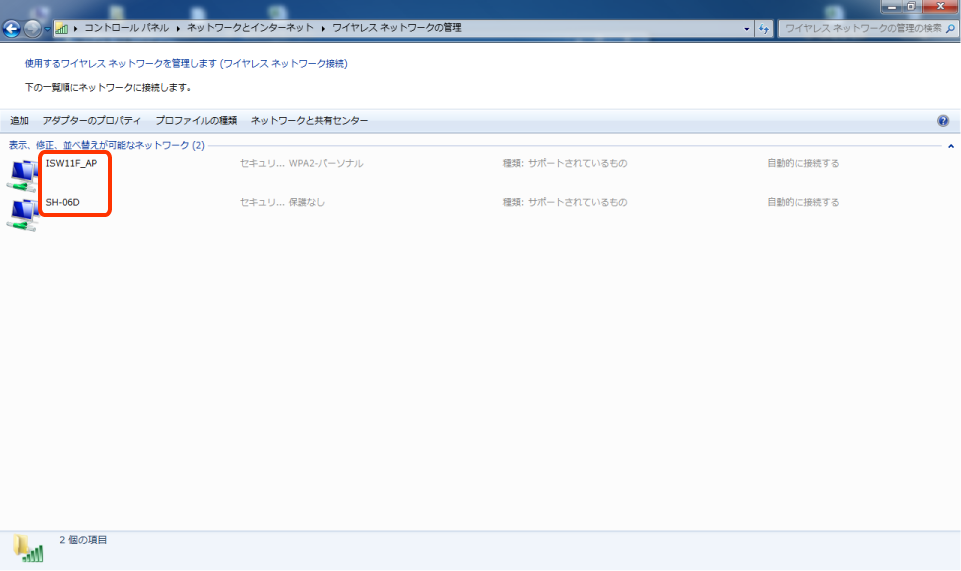The height and width of the screenshot is (571, 961).
Task: Open ネットワークと共有センター from the toolbar
Action: point(309,121)
